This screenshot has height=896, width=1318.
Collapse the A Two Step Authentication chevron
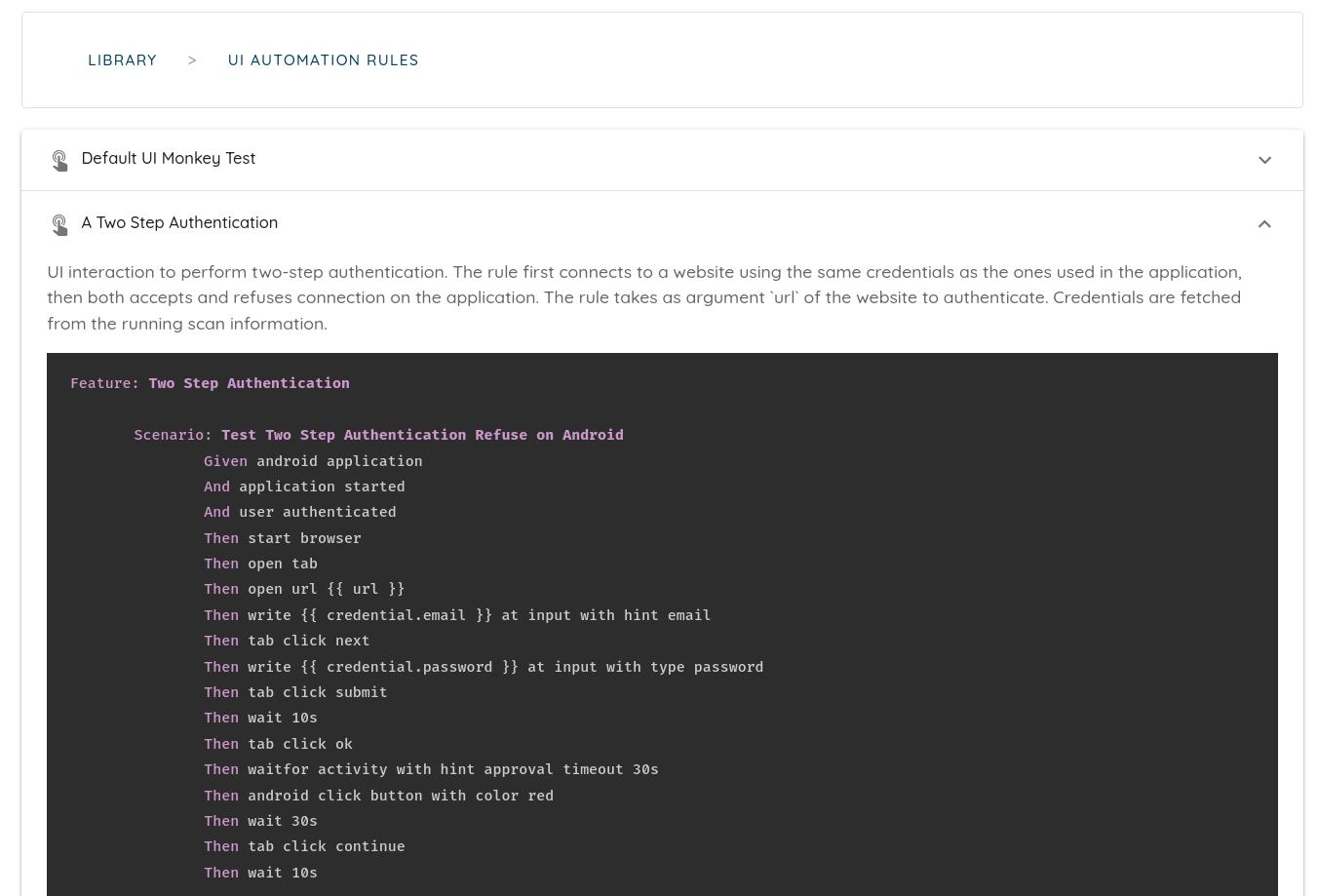pos(1264,224)
